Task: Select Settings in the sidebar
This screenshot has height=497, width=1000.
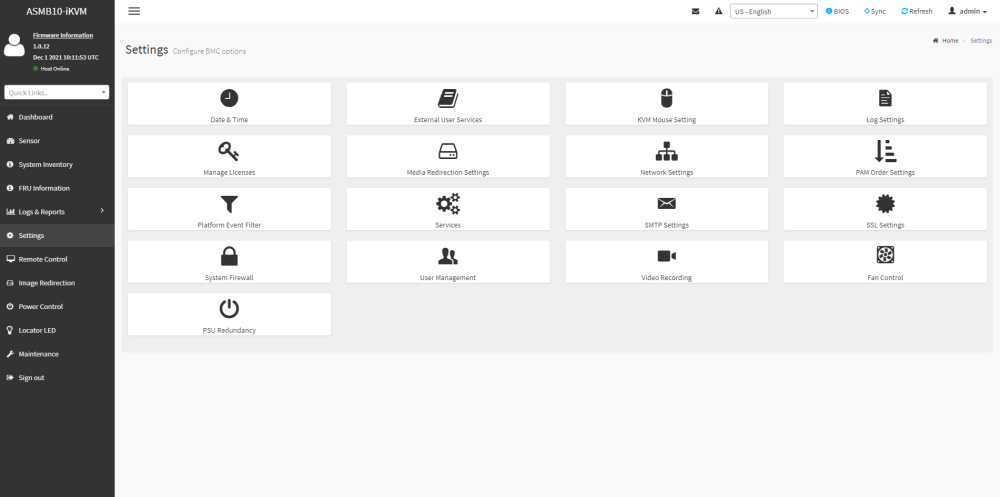Action: pyautogui.click(x=57, y=235)
